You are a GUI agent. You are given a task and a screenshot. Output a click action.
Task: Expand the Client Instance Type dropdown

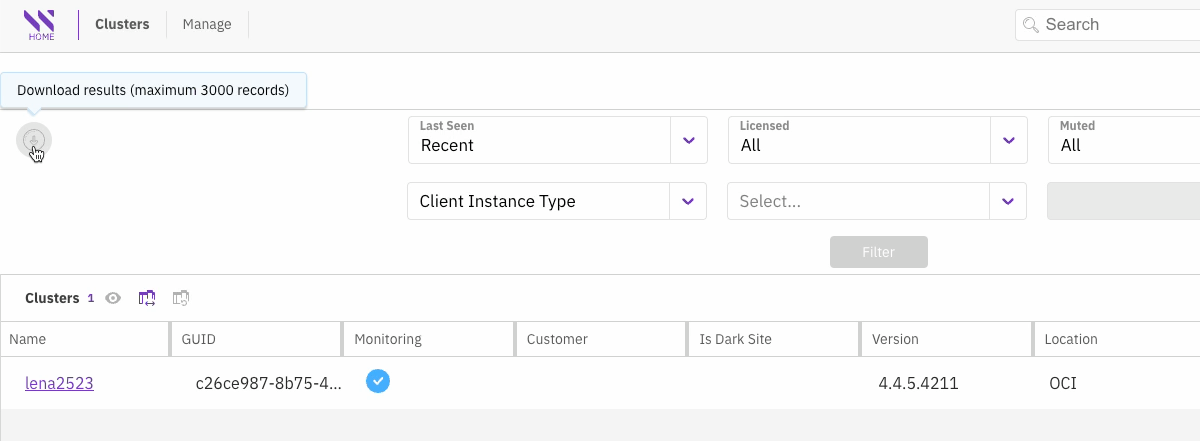pos(688,201)
